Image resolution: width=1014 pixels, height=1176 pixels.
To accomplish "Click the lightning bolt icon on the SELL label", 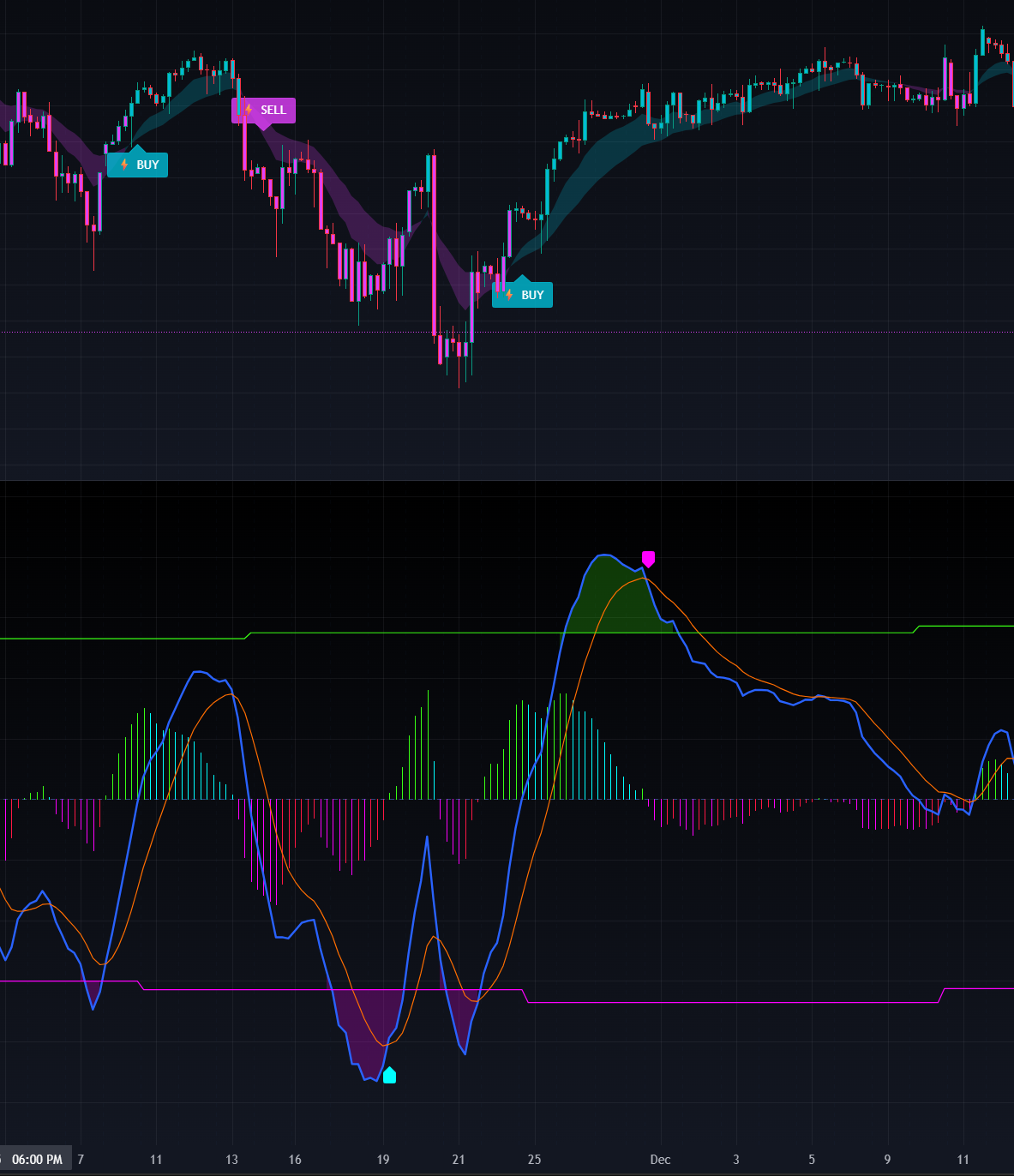I will (x=247, y=110).
